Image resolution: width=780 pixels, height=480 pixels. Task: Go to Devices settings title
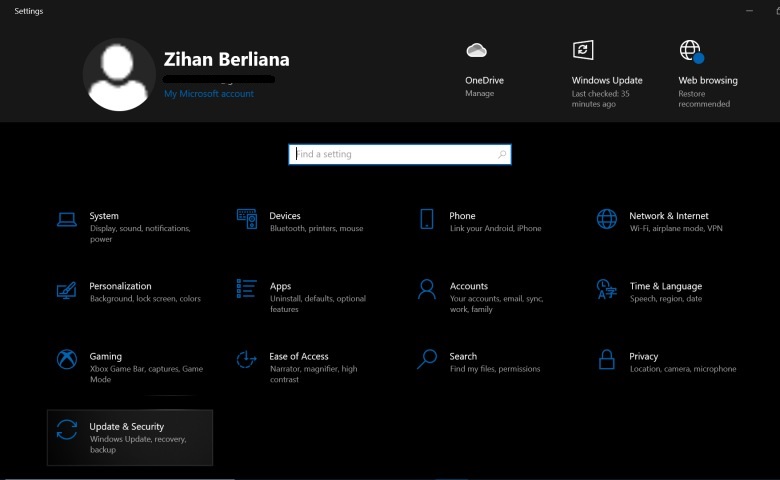285,216
